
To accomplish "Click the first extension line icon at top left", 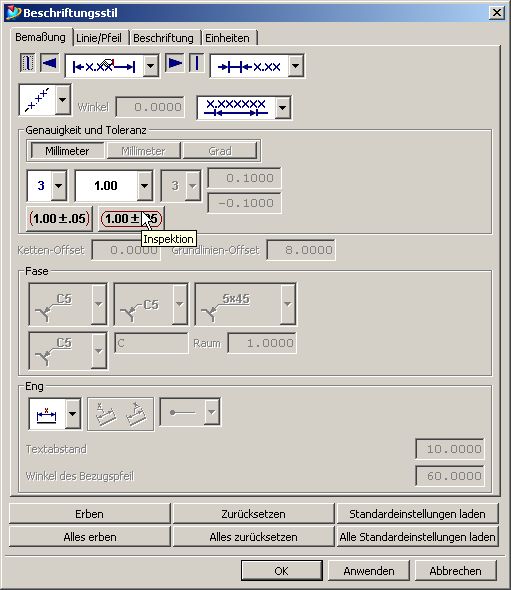I will (27, 62).
